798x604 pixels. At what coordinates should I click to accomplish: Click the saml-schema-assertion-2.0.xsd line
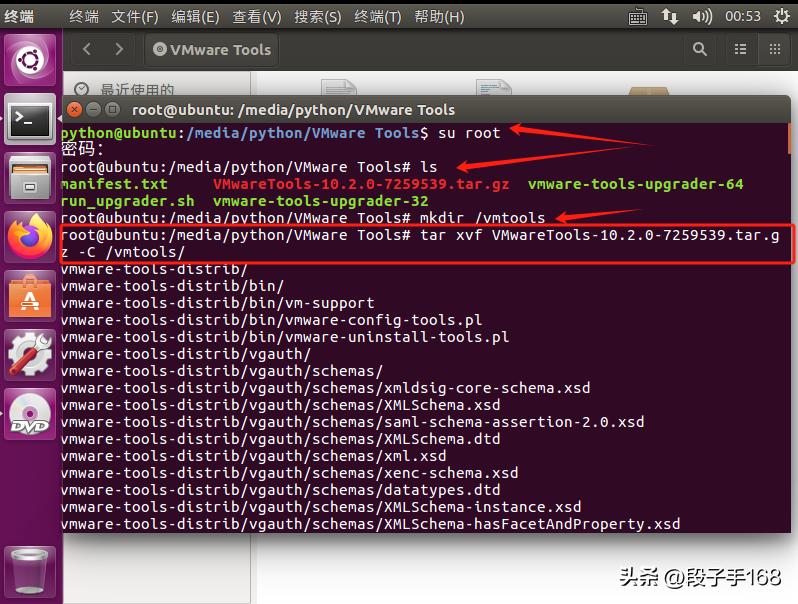pos(353,422)
